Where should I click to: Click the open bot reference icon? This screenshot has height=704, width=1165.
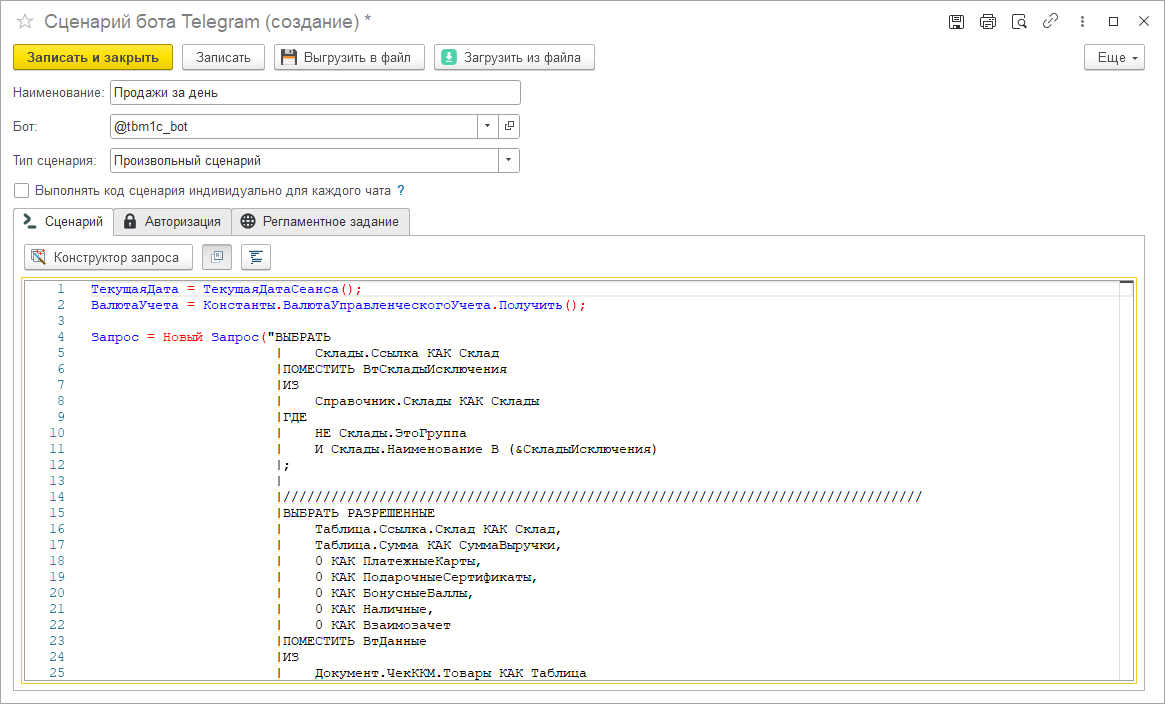point(509,126)
